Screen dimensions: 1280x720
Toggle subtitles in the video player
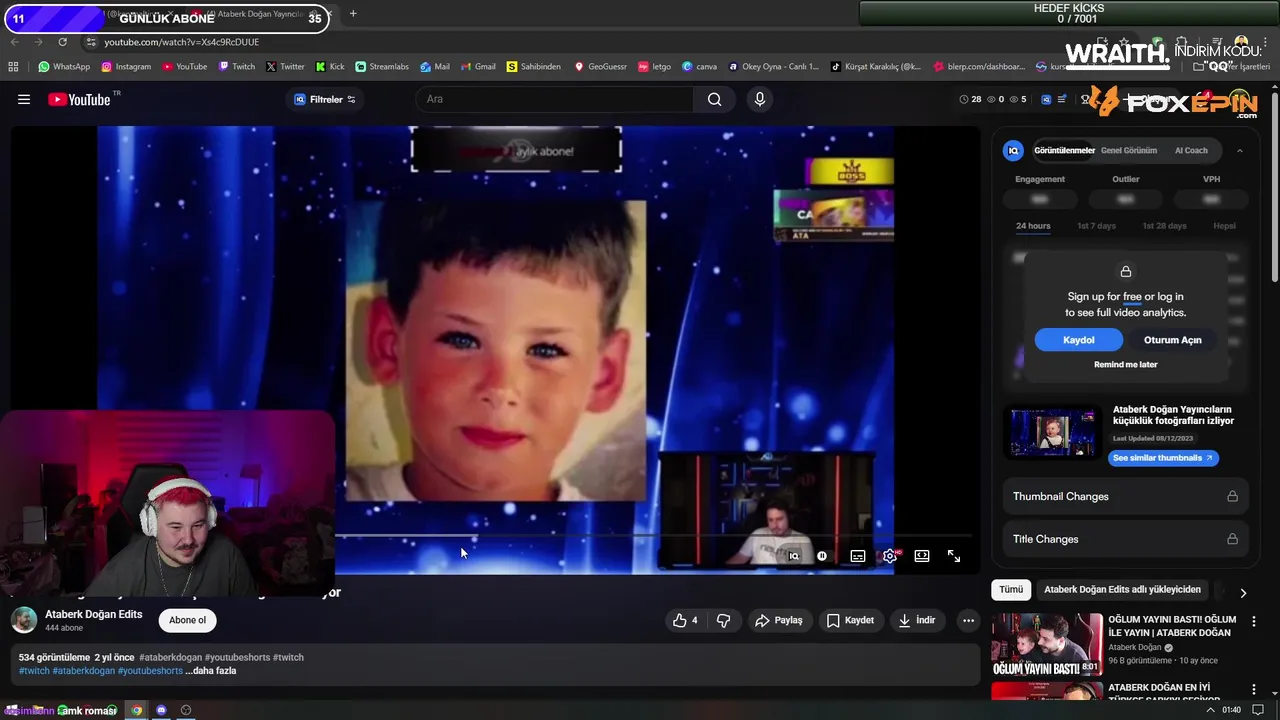pyautogui.click(x=858, y=556)
